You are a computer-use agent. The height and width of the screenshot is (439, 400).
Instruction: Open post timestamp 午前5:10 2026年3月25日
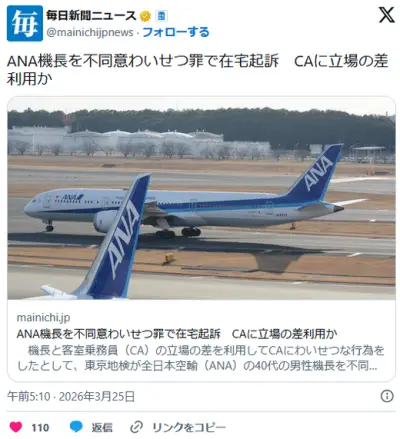coord(71,396)
